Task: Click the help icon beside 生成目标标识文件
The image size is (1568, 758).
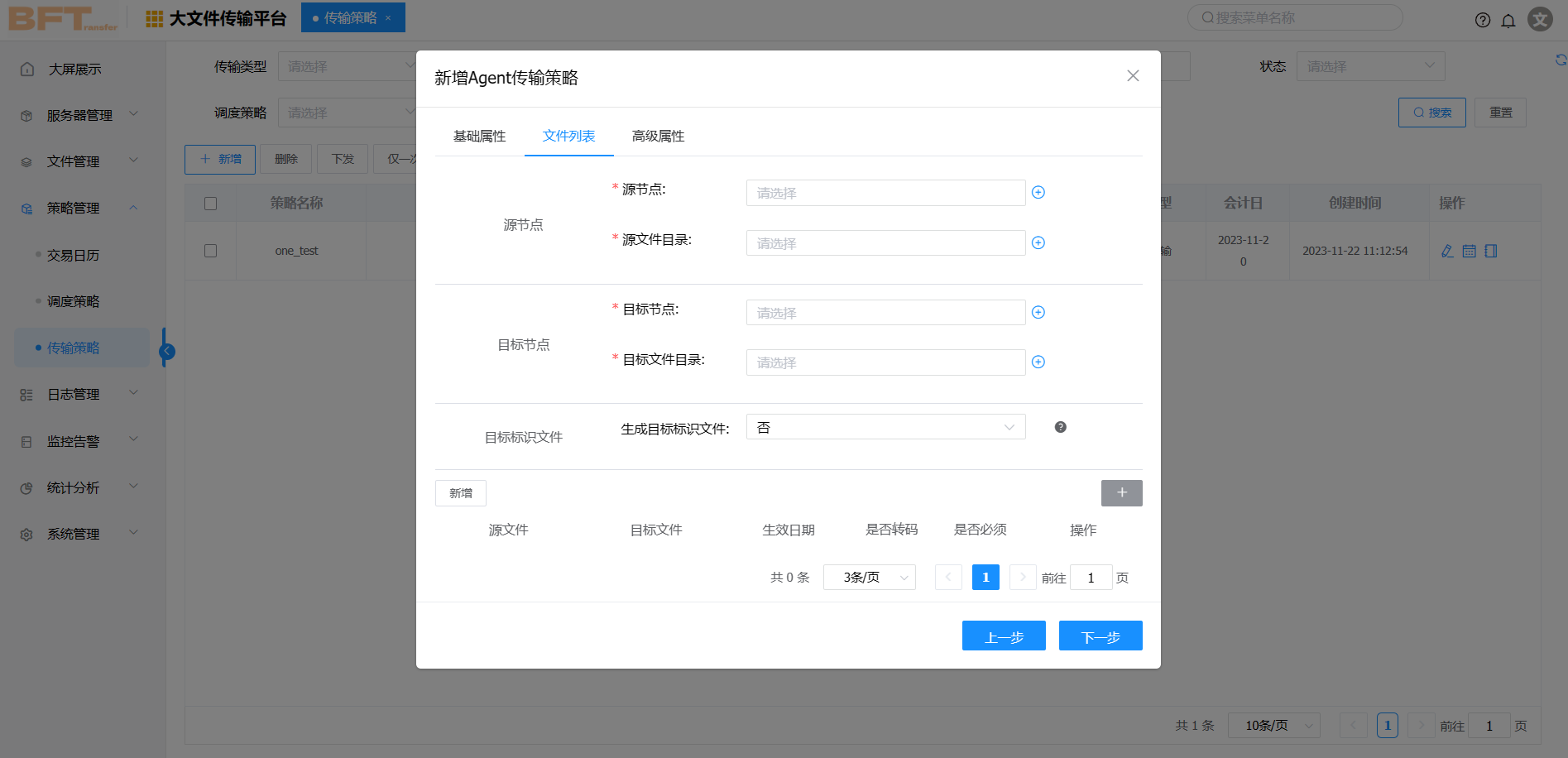Action: (x=1060, y=427)
